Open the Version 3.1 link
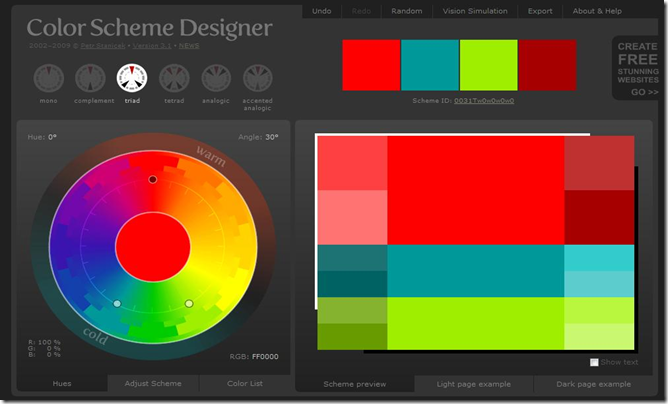668x404 pixels. tap(152, 46)
